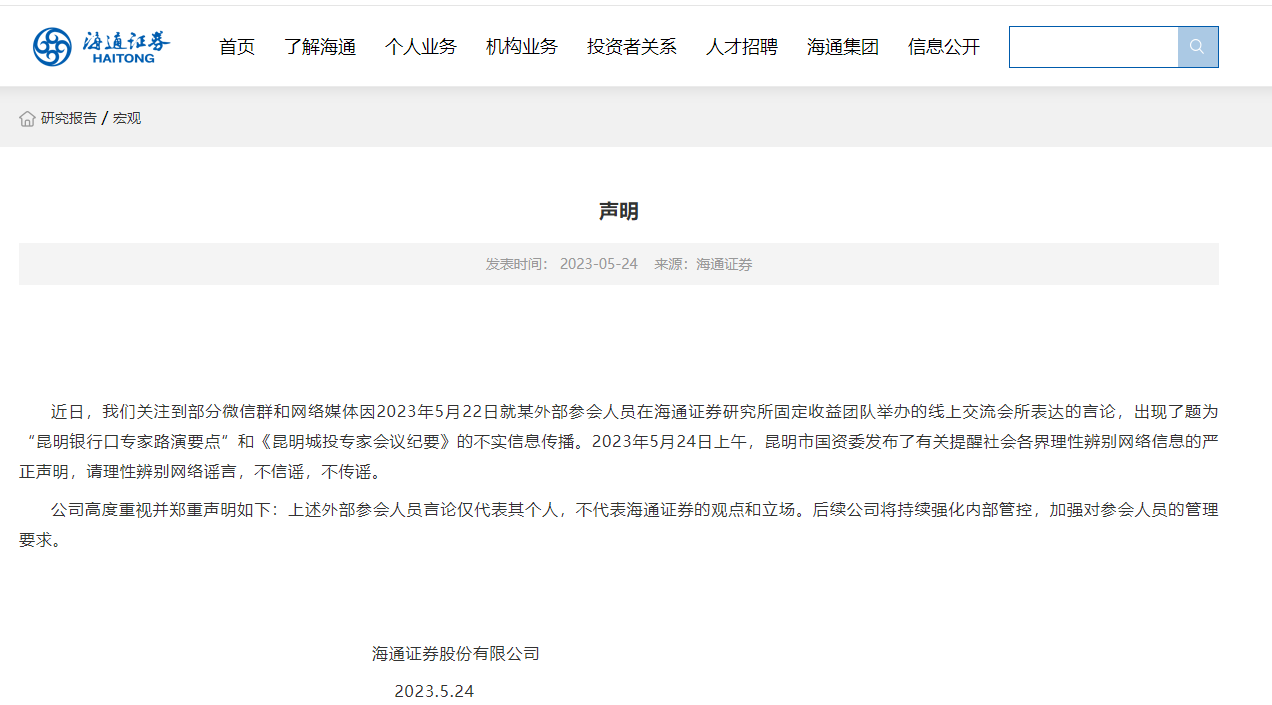This screenshot has width=1272, height=705.
Task: Click the signature 海通证券股份有限公司
Action: pyautogui.click(x=456, y=654)
